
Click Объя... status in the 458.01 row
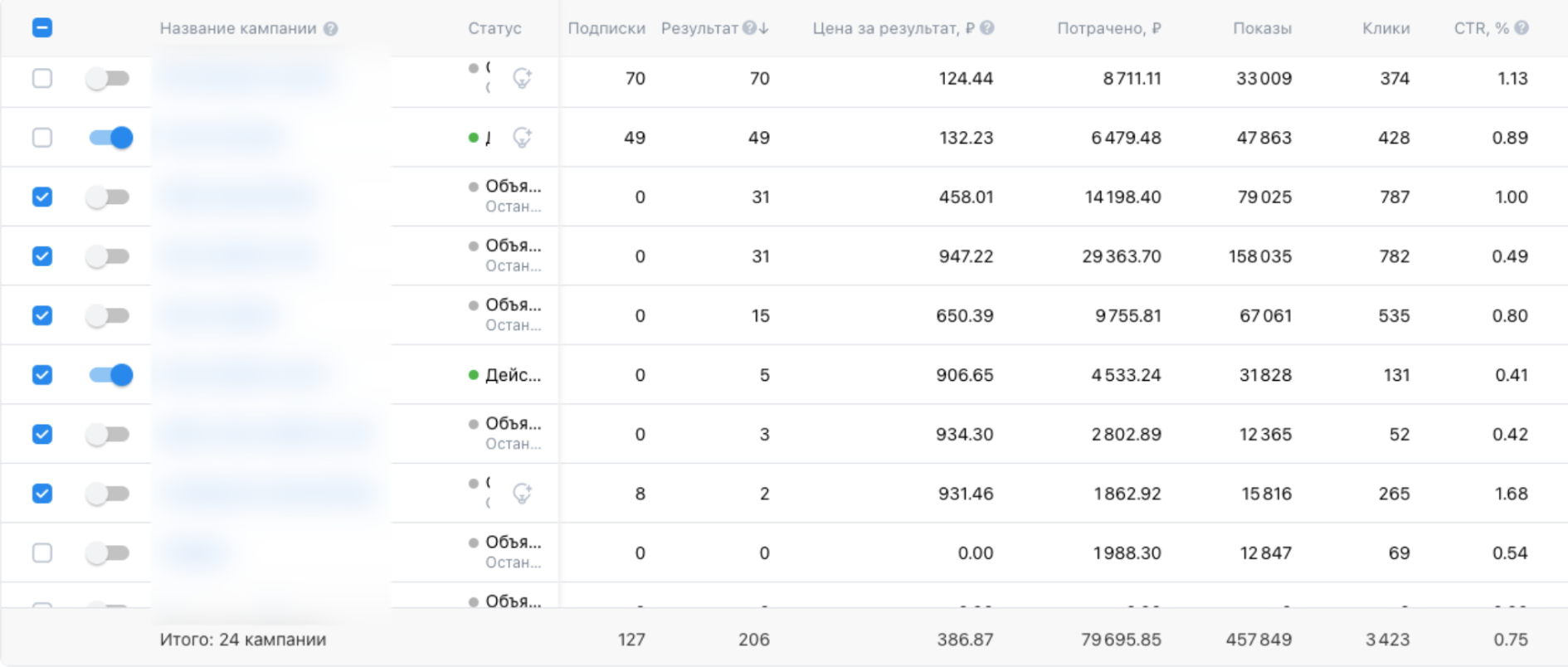click(x=513, y=187)
